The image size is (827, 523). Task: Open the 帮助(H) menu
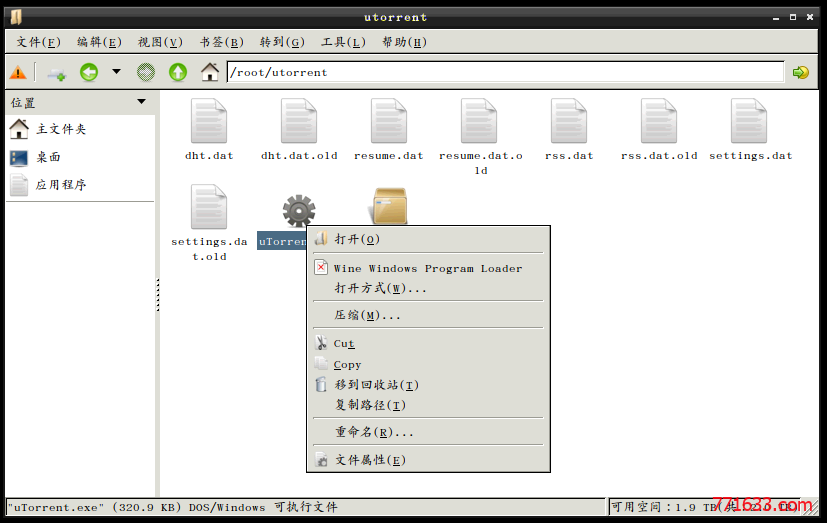(405, 42)
